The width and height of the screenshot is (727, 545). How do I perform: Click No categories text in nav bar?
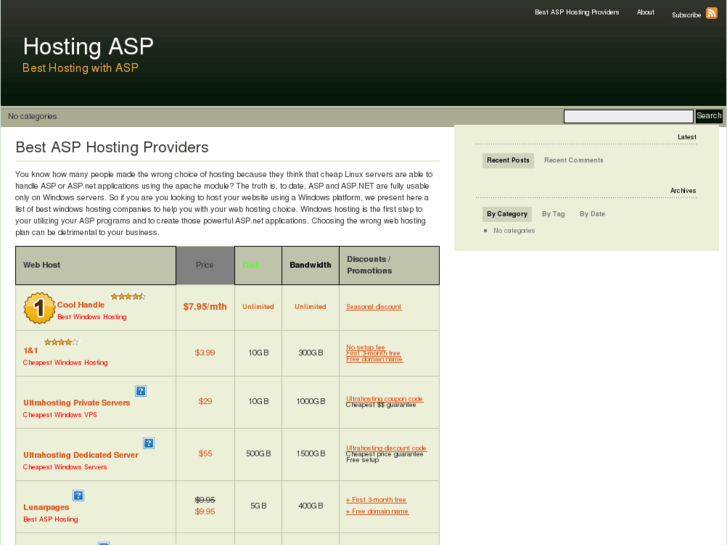pyautogui.click(x=32, y=116)
